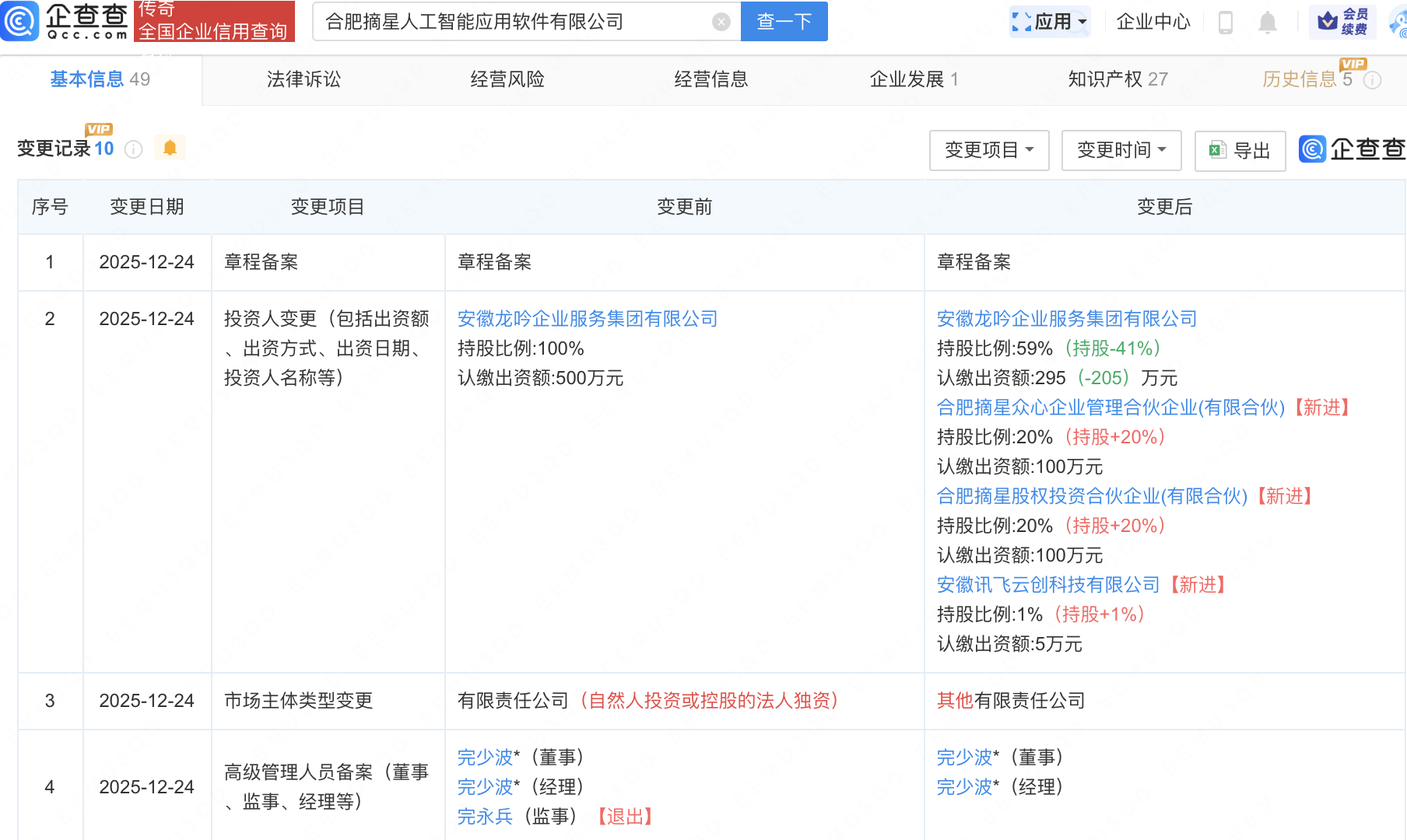This screenshot has height=840, width=1407.
Task: Click the company name search field
Action: coord(514,22)
